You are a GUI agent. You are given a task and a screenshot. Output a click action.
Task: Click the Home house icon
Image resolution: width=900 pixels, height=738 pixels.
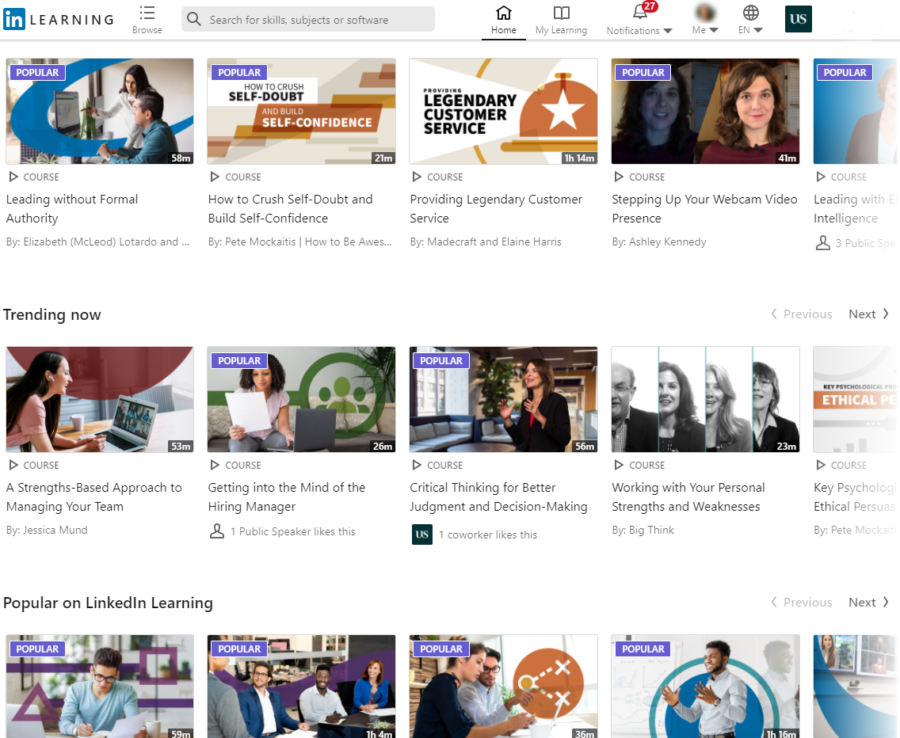point(504,14)
